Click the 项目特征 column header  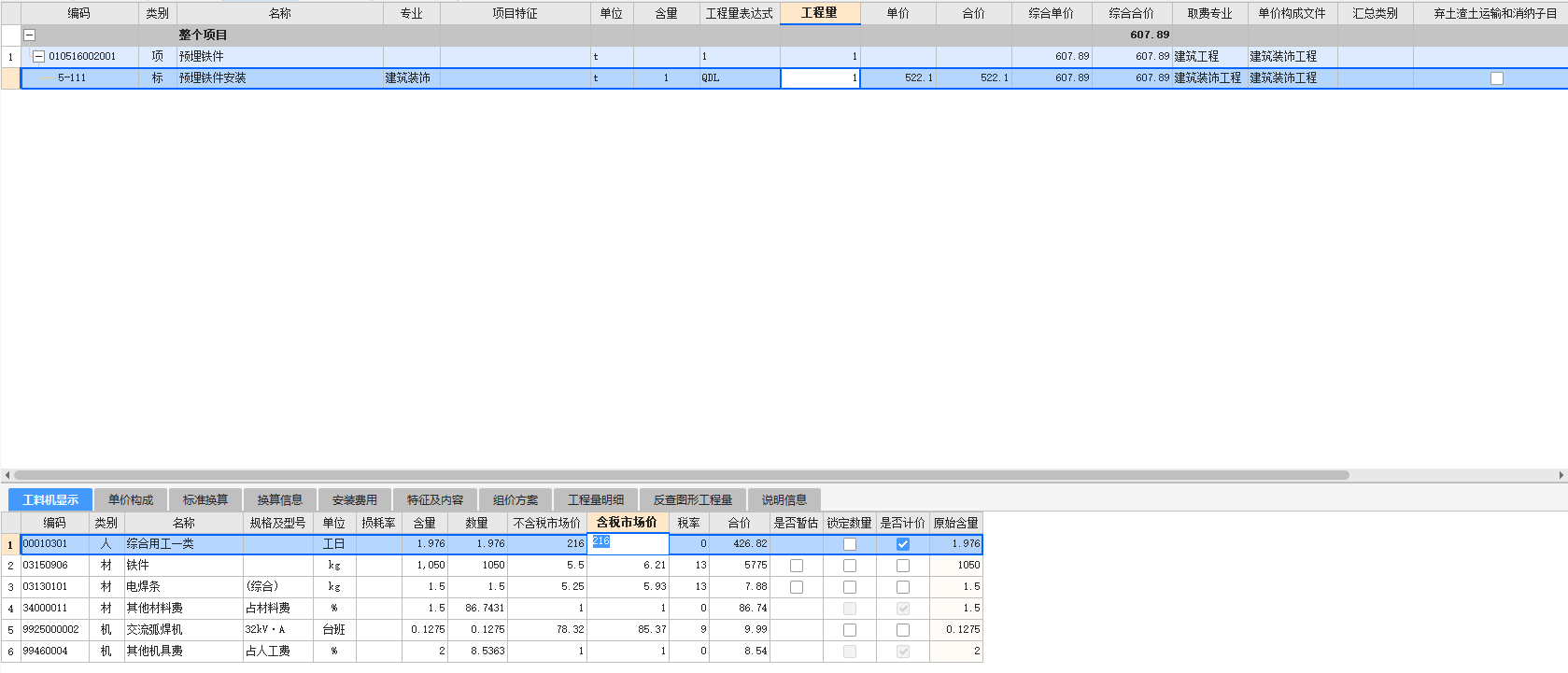coord(515,13)
